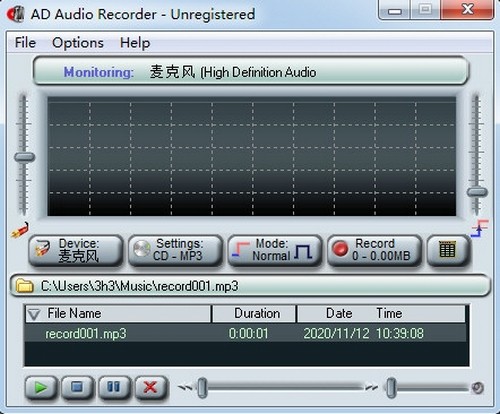
Task: Click the waveform monitoring display
Action: click(252, 156)
